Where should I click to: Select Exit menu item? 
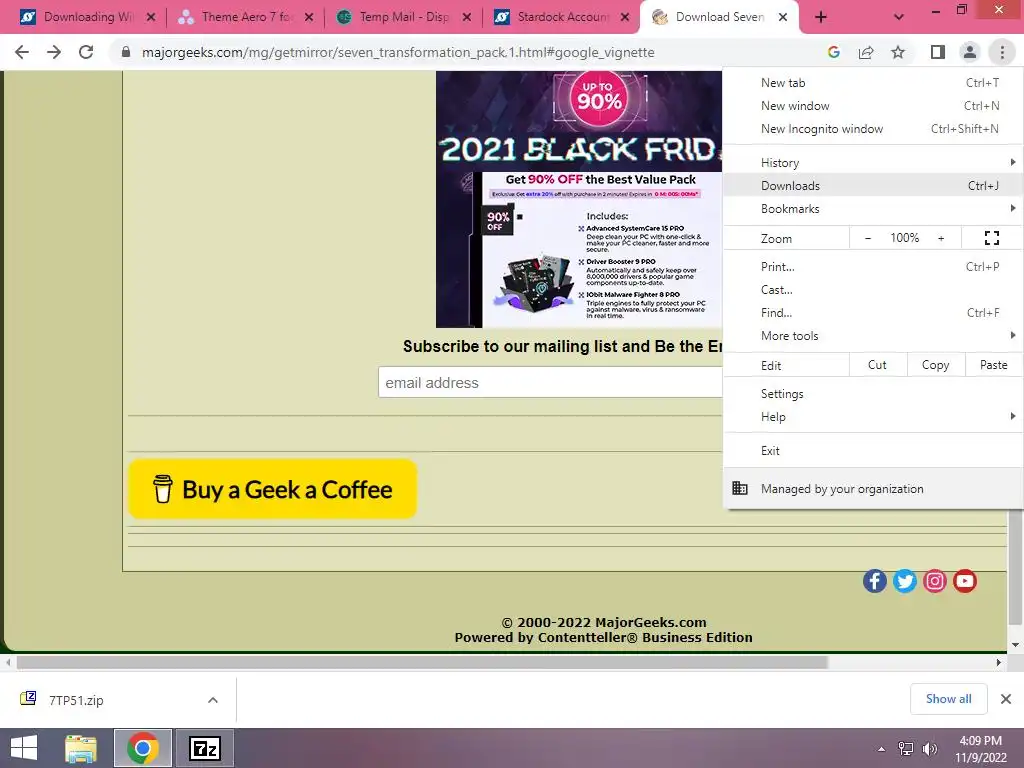873,451
